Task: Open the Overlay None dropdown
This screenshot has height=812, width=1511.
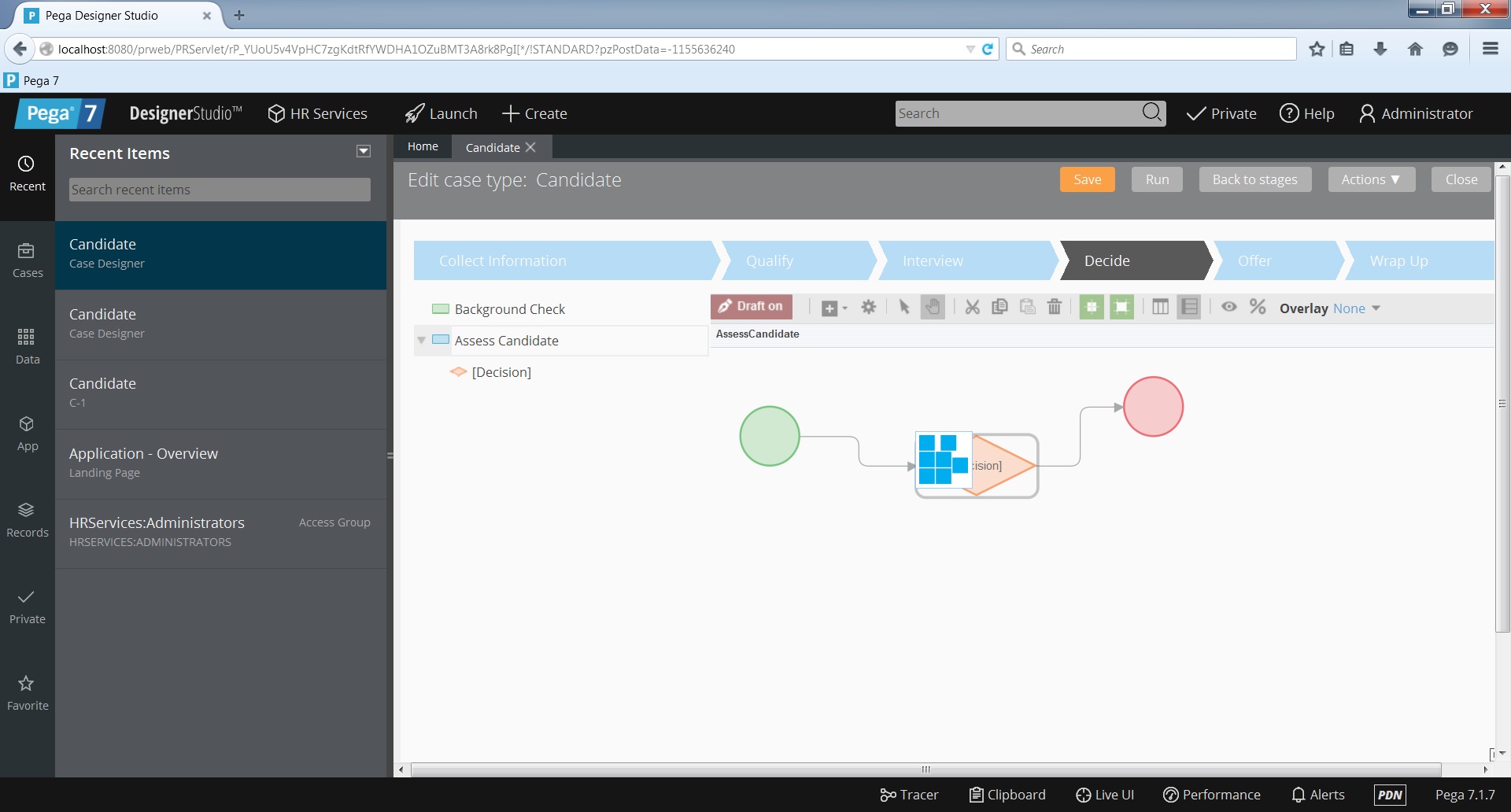Action: [x=1357, y=308]
